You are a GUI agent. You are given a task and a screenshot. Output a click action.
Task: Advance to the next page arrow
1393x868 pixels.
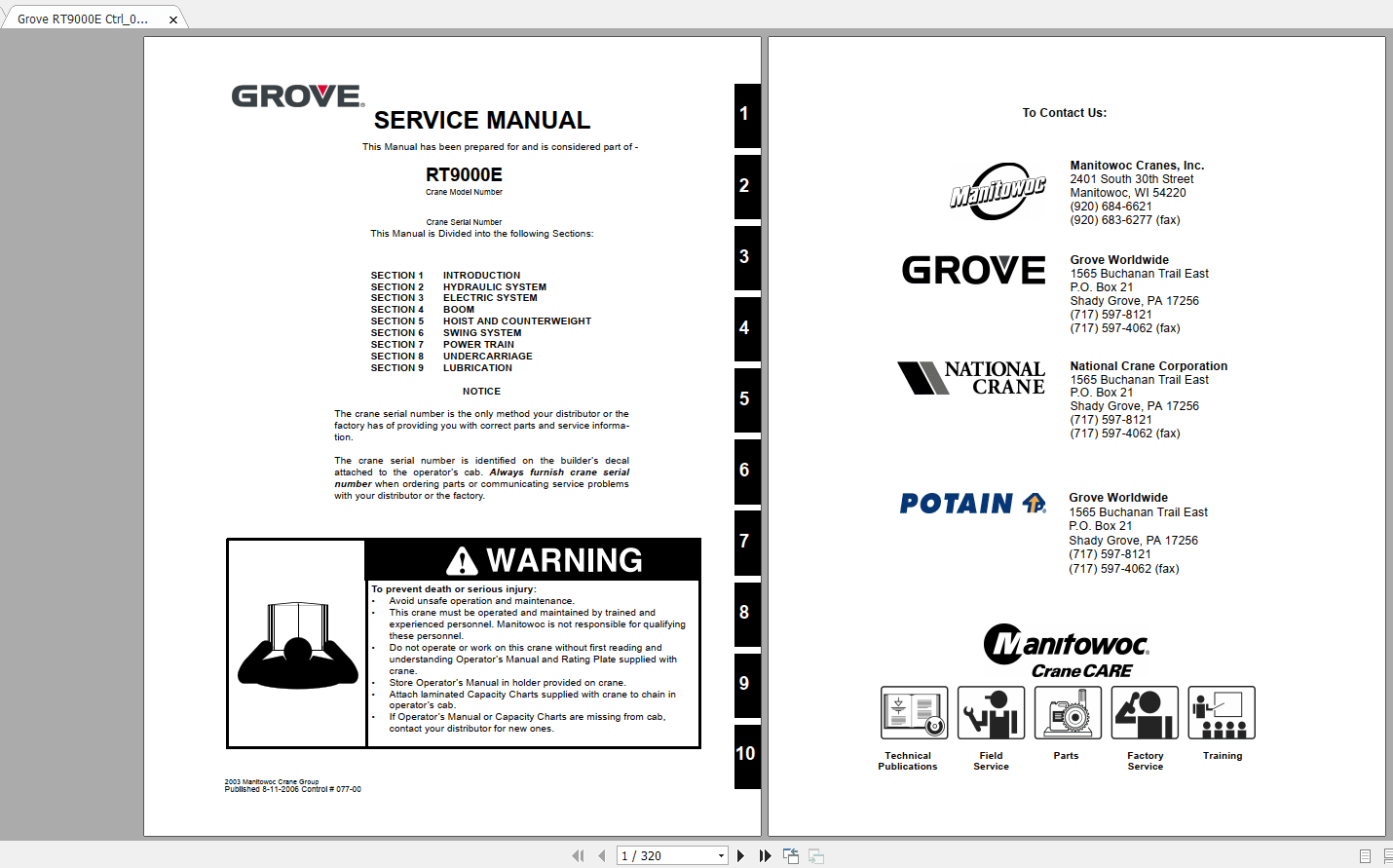[741, 855]
